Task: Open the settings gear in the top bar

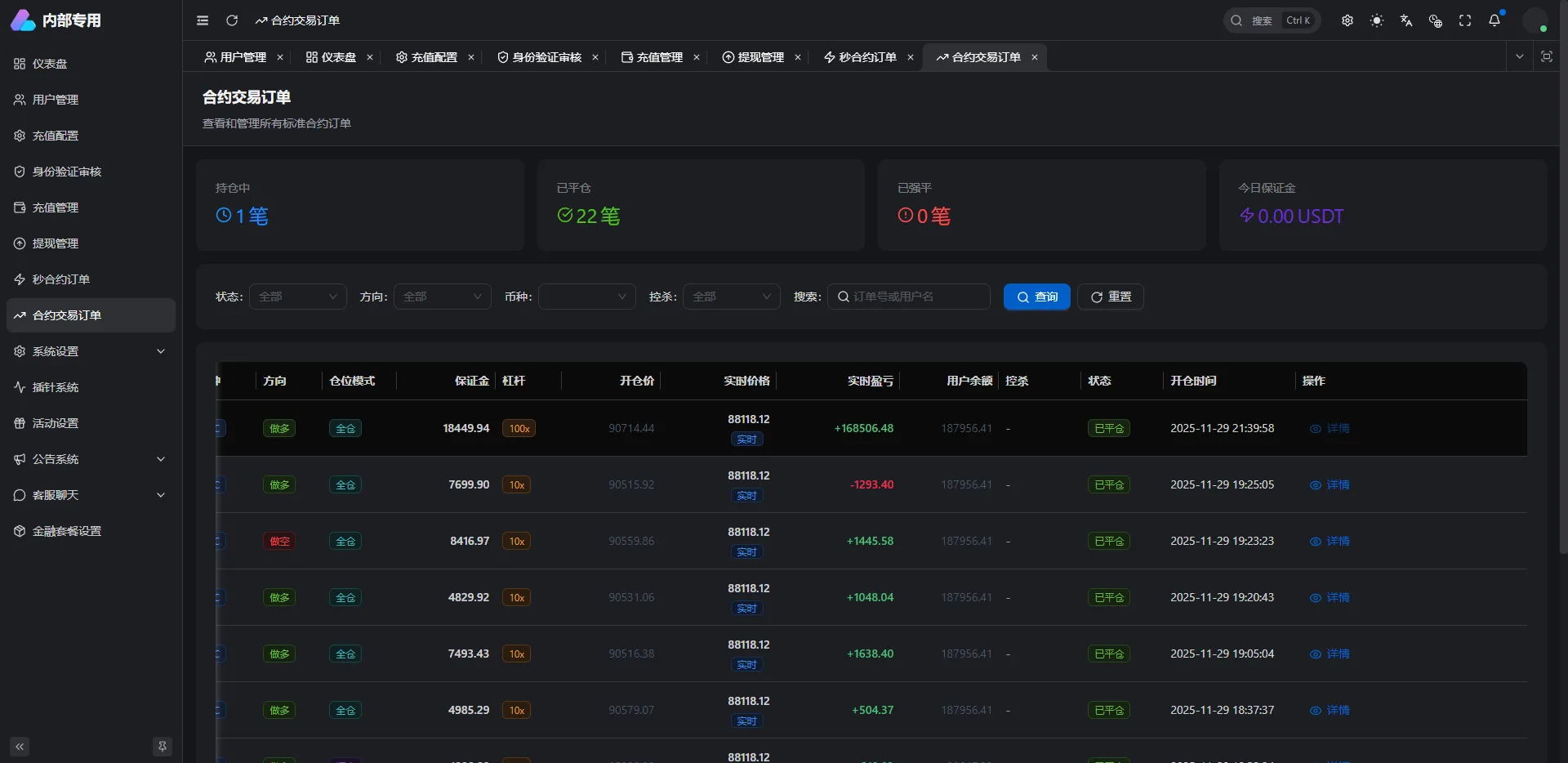Action: (1347, 20)
